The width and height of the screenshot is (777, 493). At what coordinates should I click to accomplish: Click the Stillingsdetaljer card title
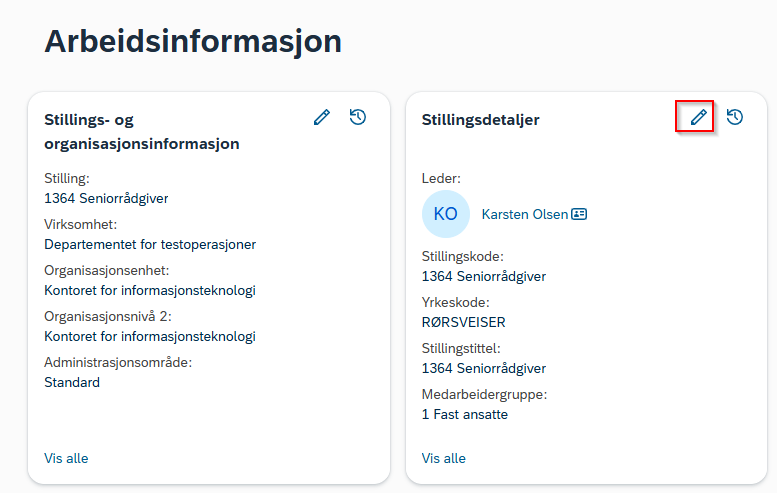(480, 120)
